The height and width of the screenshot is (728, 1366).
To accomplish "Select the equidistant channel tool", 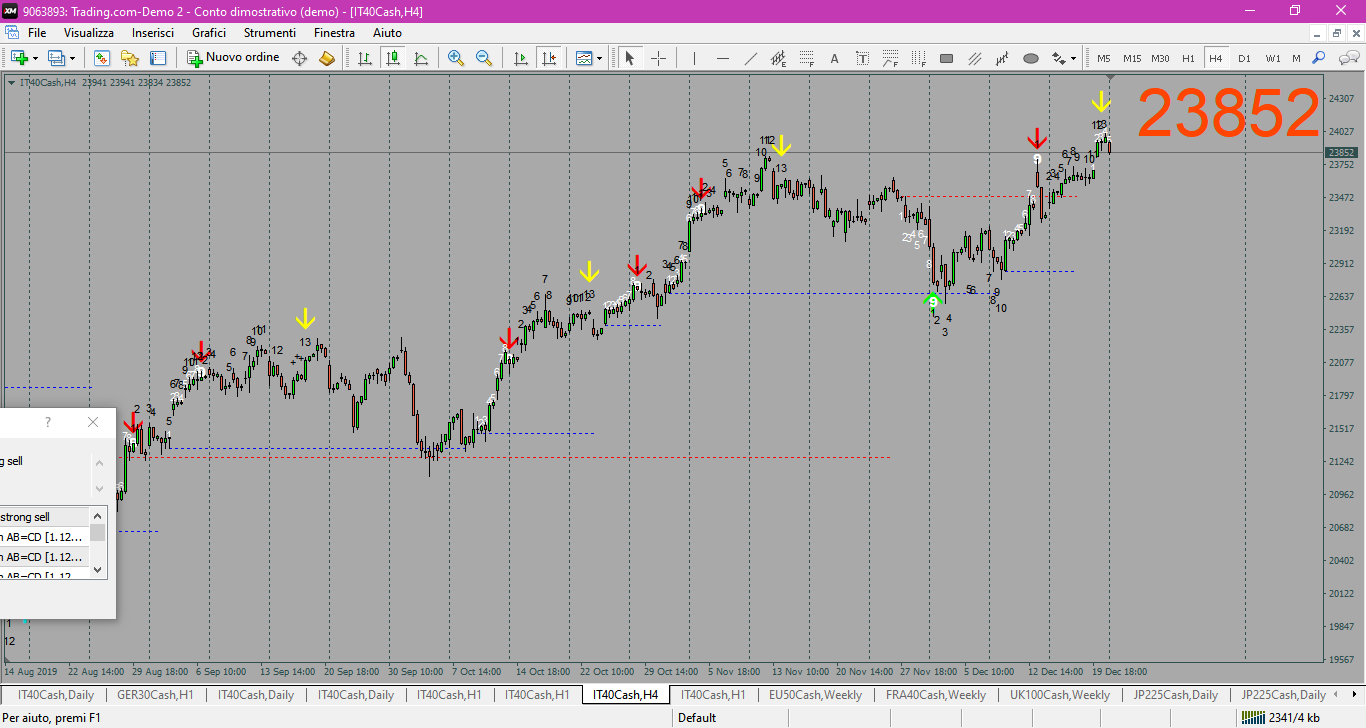I will 778,58.
